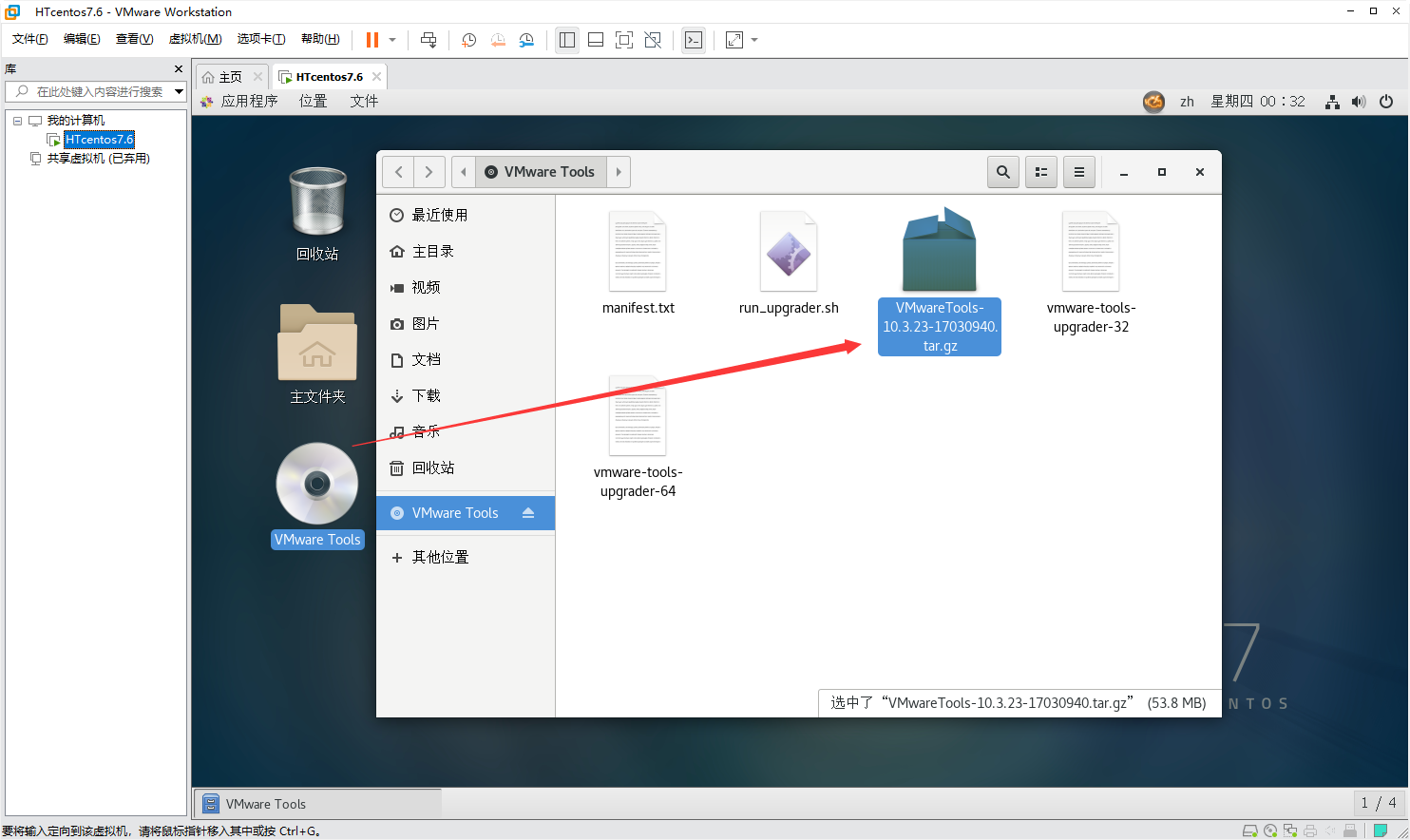
Task: Click VMware Tools disc on desktop
Action: tap(317, 496)
